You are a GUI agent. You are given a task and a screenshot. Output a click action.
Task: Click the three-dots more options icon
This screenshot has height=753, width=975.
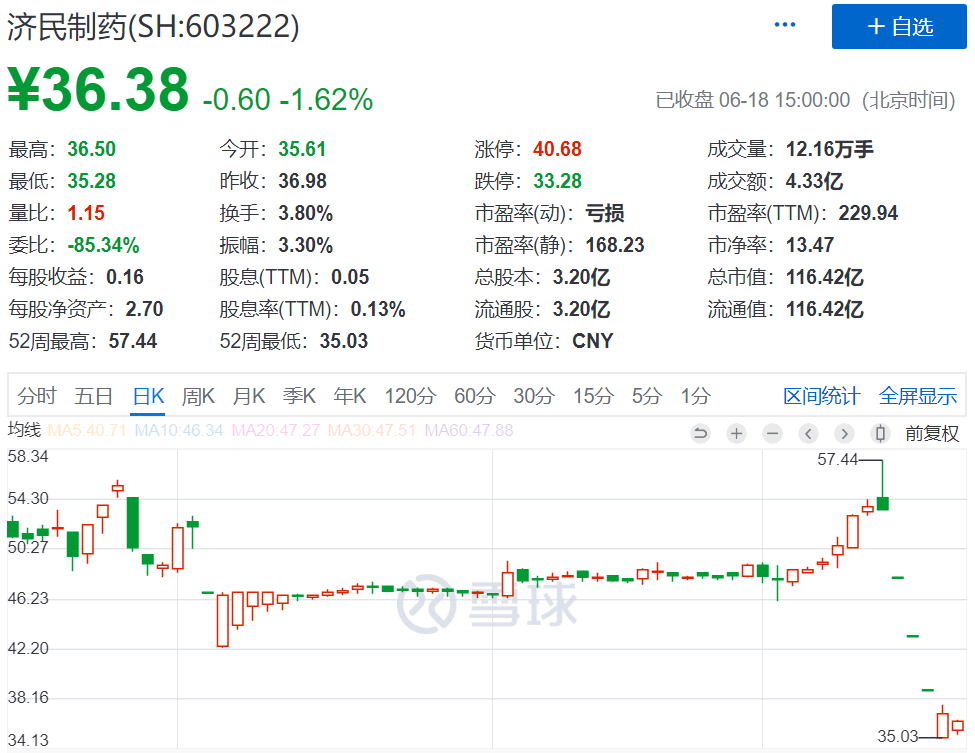(784, 24)
